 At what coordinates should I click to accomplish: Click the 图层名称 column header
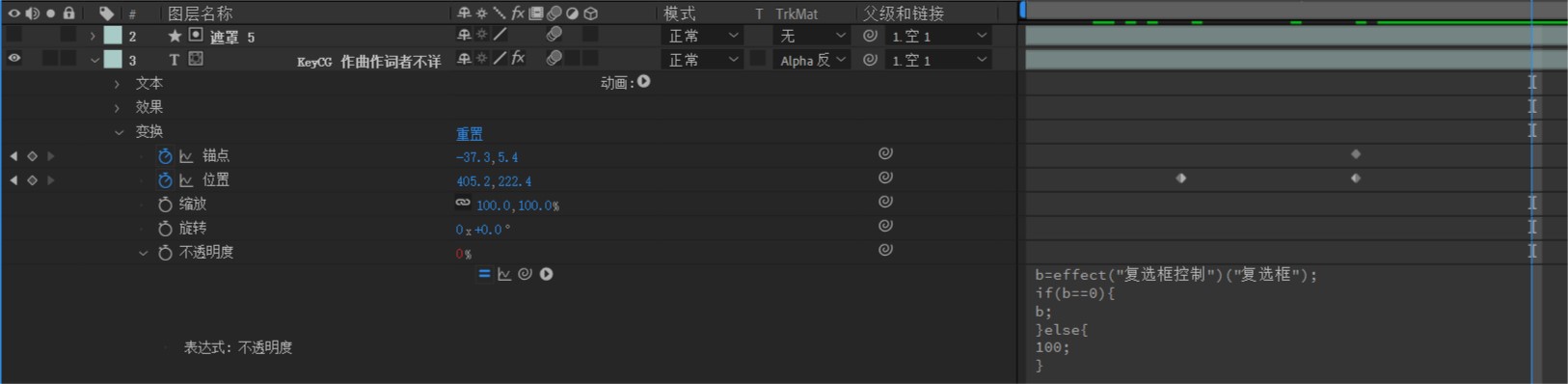(x=200, y=14)
